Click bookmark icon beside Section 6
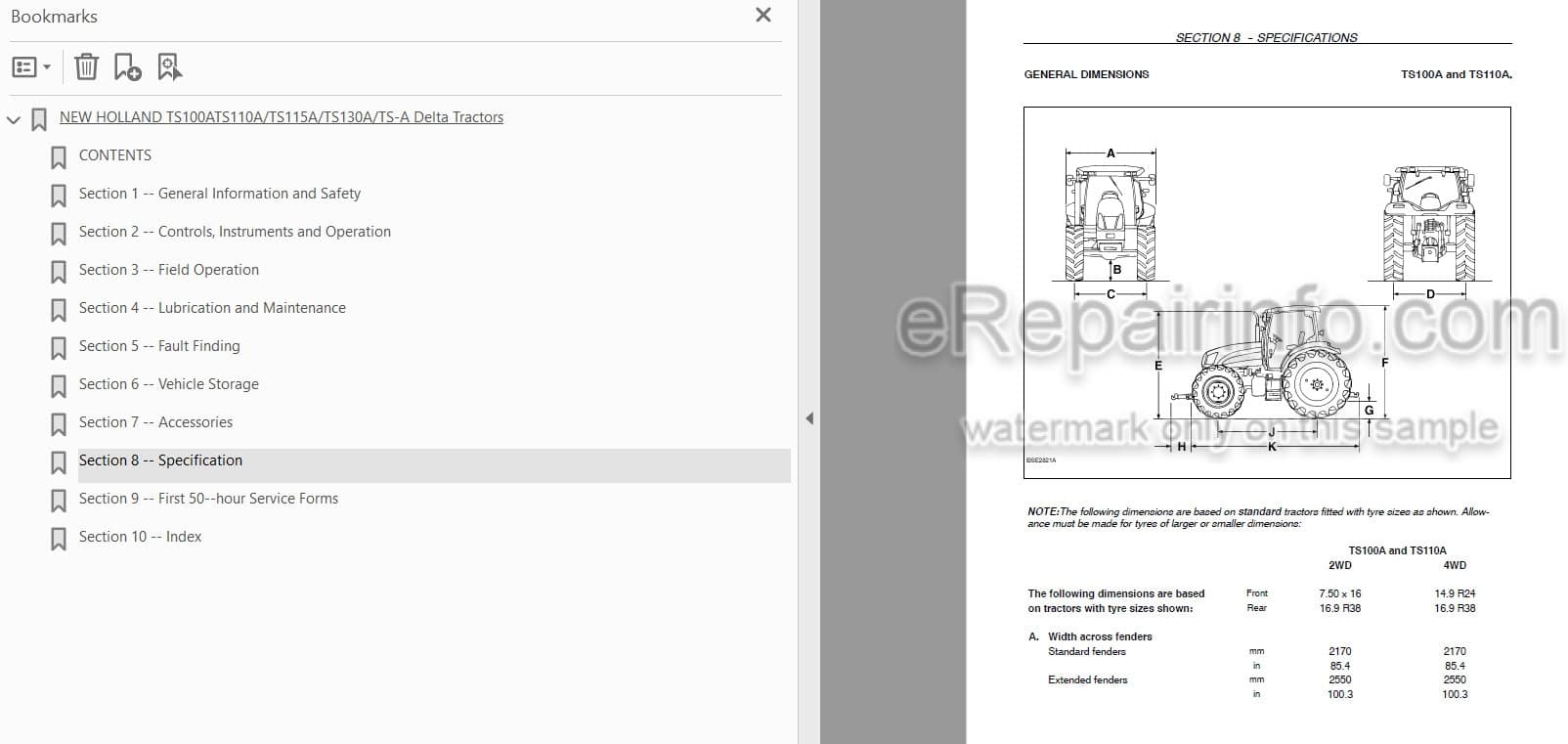This screenshot has height=744, width=1568. 59,386
